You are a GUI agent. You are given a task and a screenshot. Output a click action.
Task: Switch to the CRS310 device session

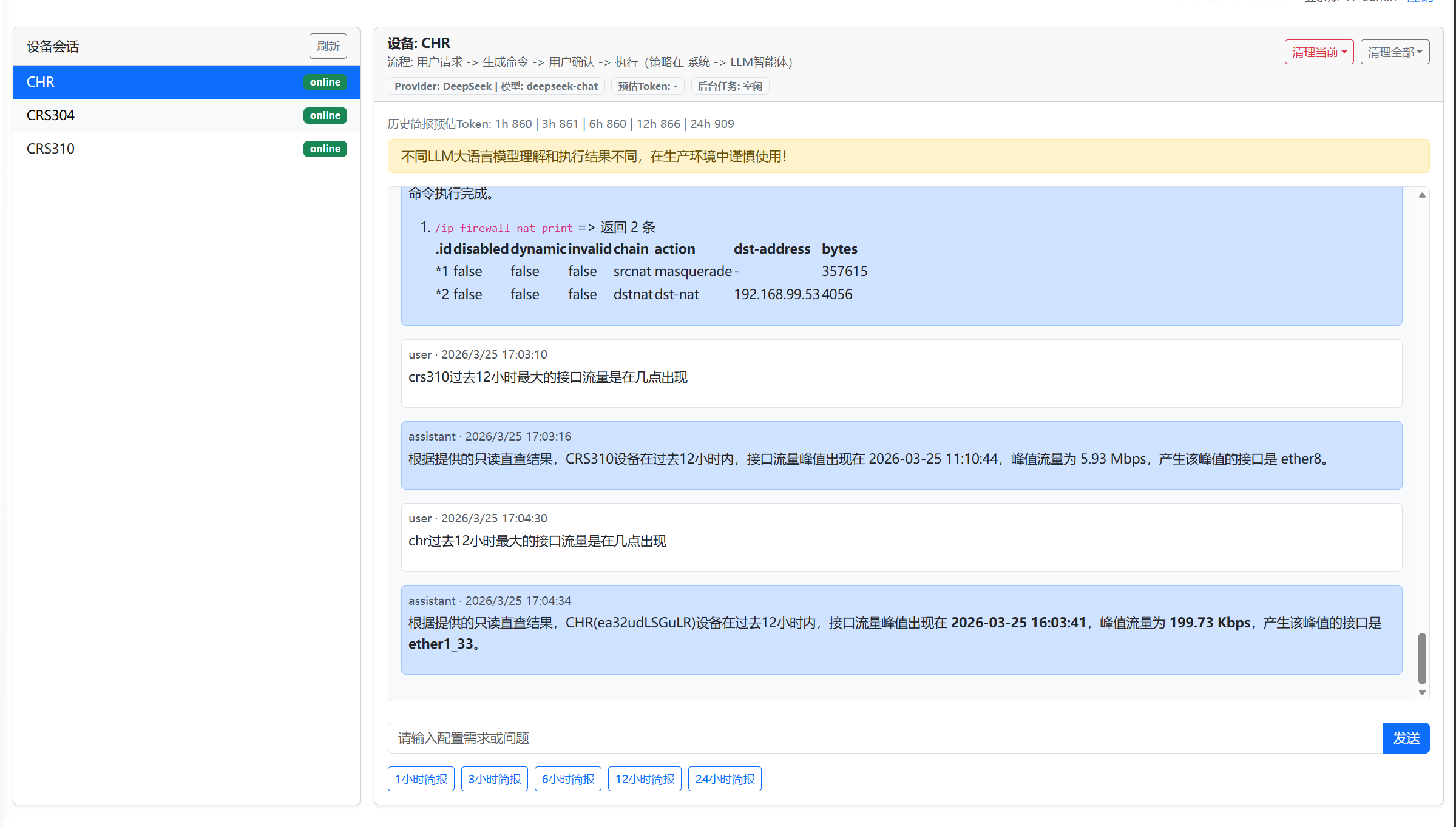point(152,149)
